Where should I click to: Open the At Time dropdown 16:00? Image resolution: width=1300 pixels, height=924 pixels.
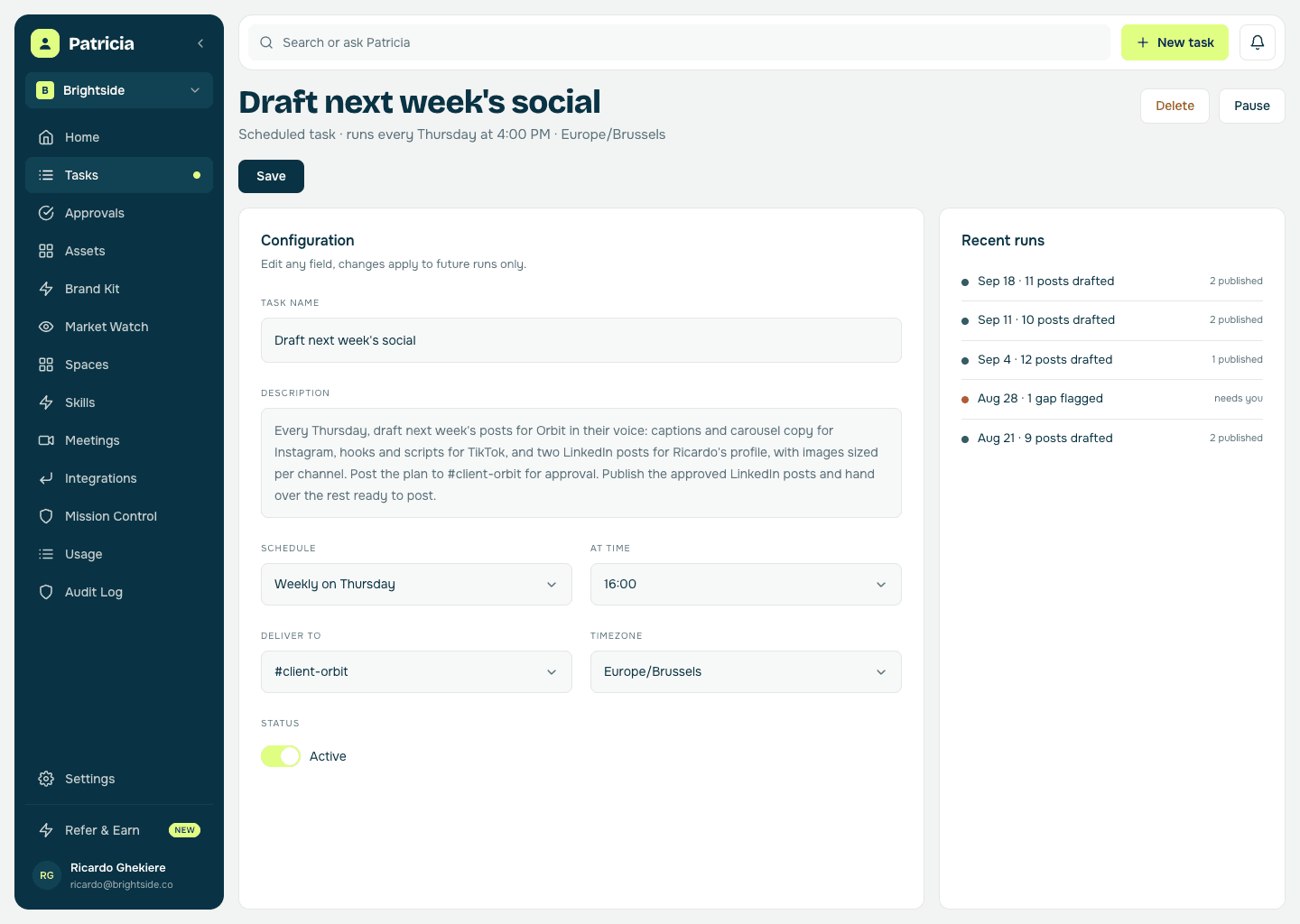point(746,584)
